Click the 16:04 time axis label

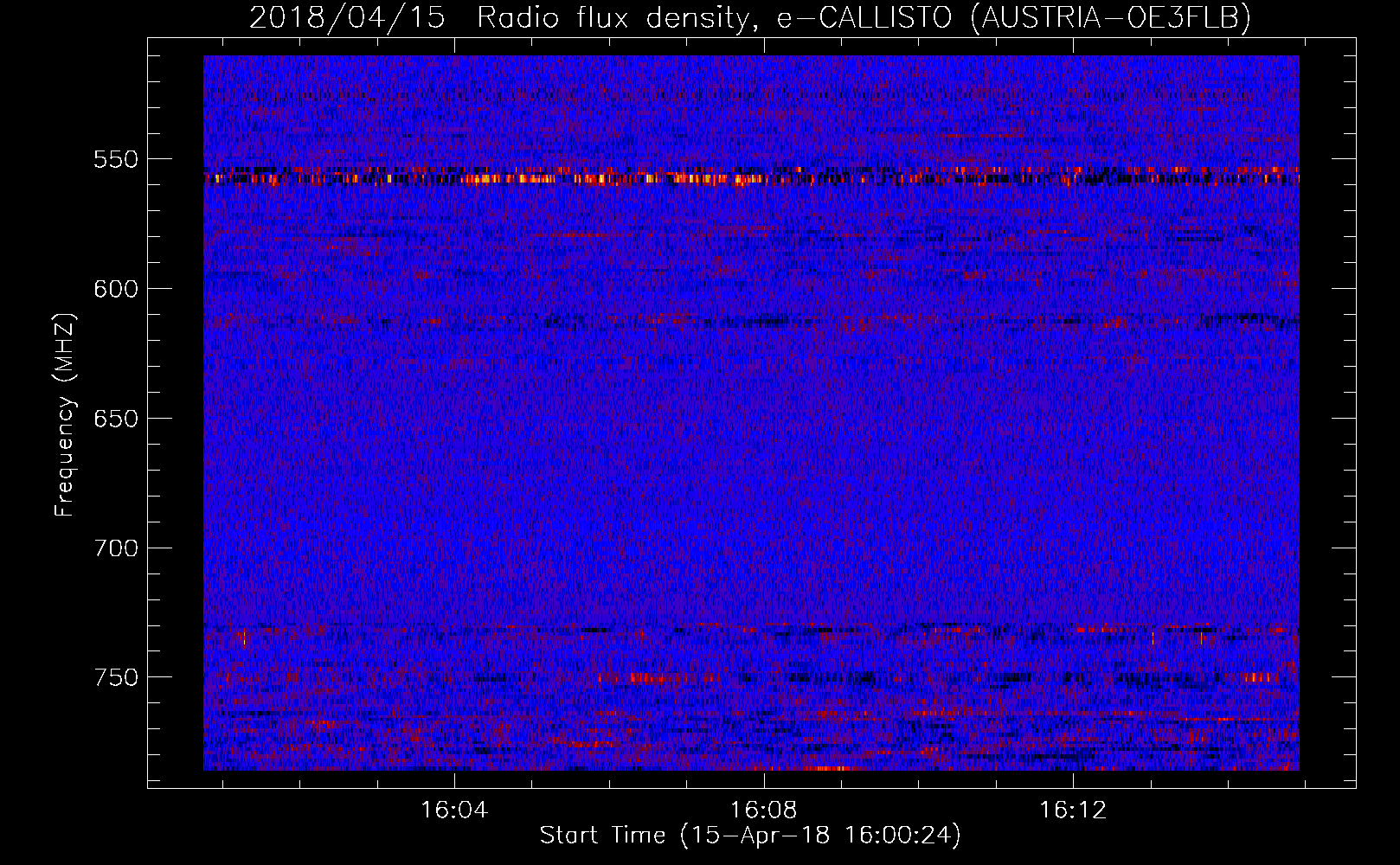pos(454,811)
